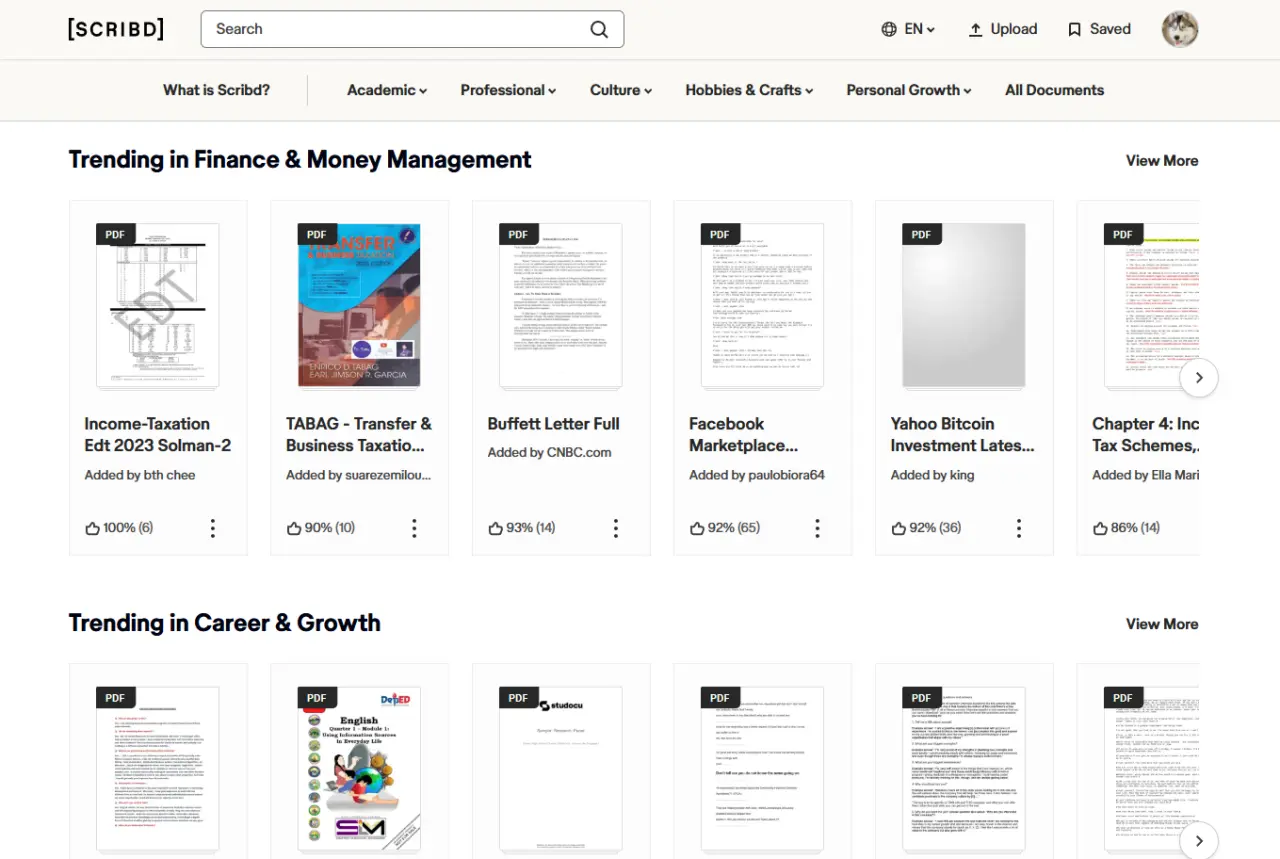Expand the Culture dropdown menu

coord(621,90)
